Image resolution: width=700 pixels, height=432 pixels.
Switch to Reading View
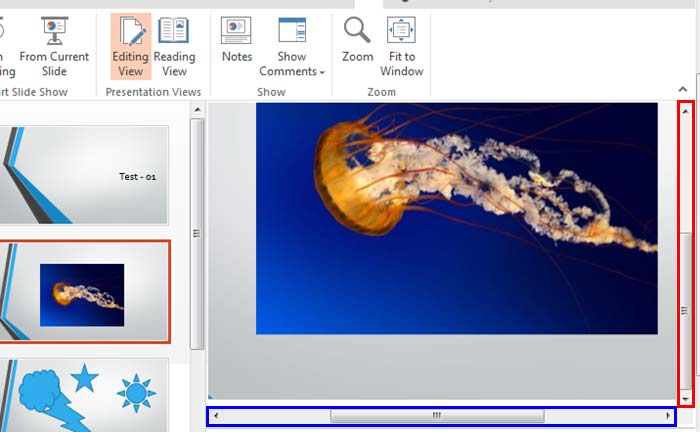tap(174, 46)
